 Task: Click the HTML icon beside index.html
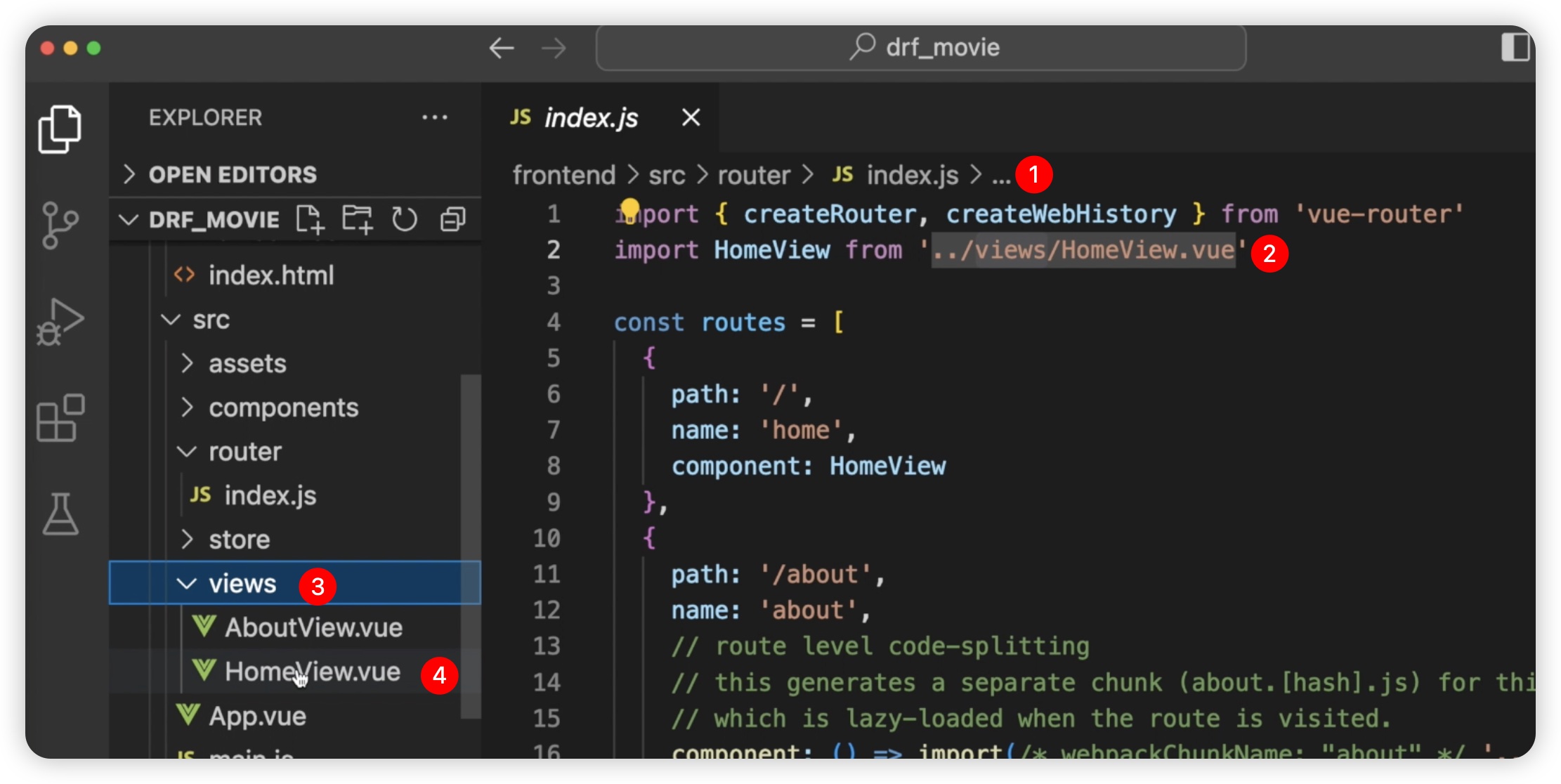[184, 274]
